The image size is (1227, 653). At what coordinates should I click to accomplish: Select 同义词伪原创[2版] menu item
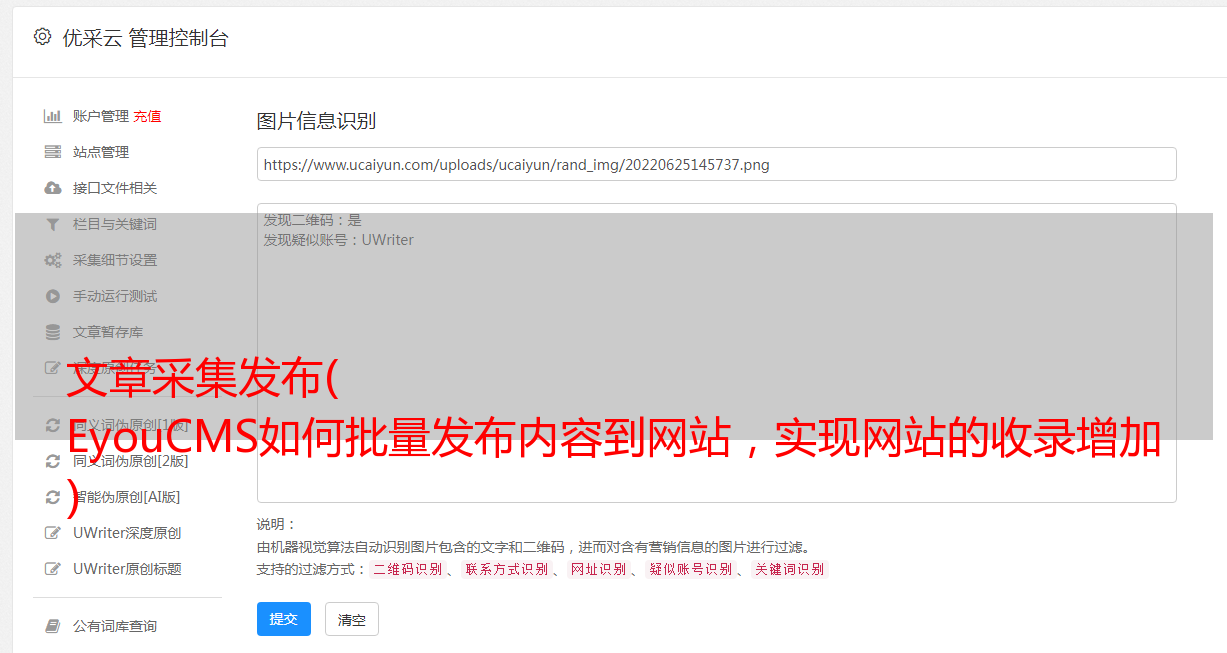(x=131, y=461)
